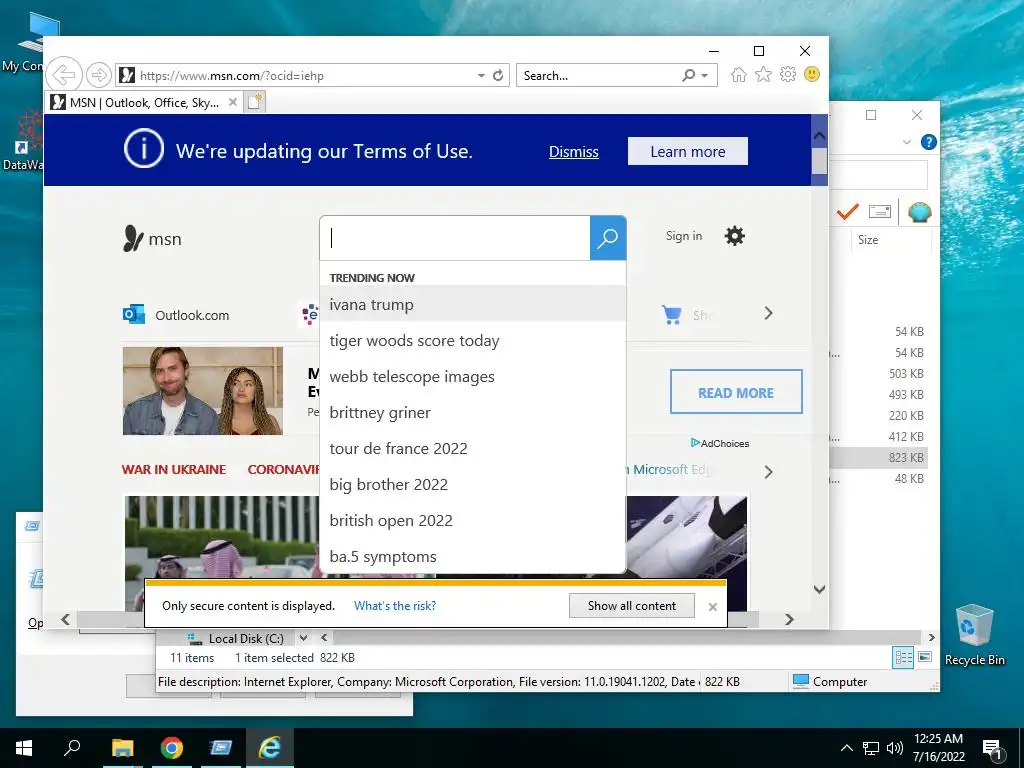Screen dimensions: 1024x768
Task: Click shell icon in background window
Action: [919, 212]
